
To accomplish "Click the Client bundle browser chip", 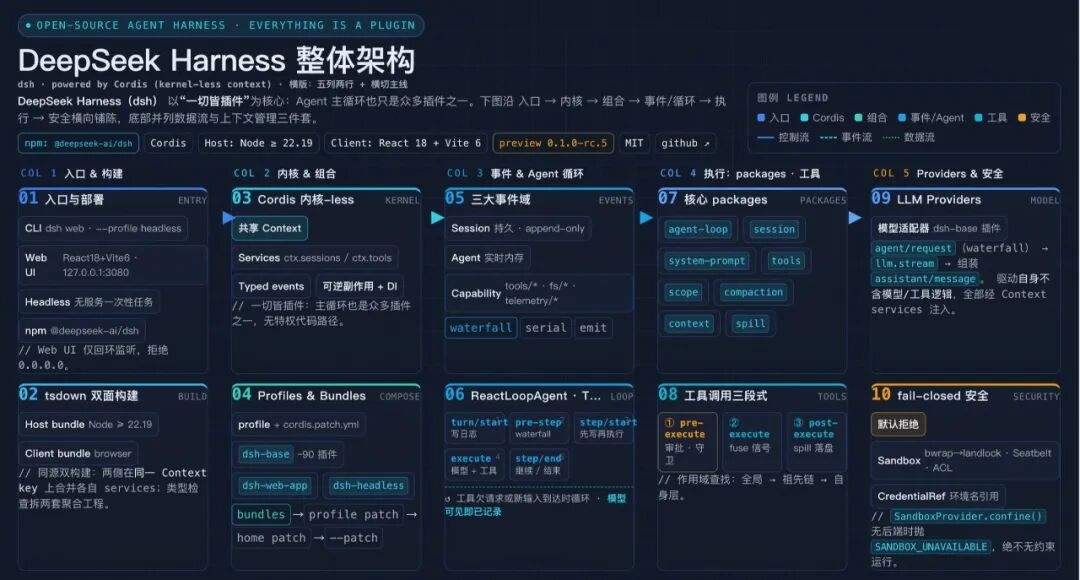I will (x=78, y=453).
